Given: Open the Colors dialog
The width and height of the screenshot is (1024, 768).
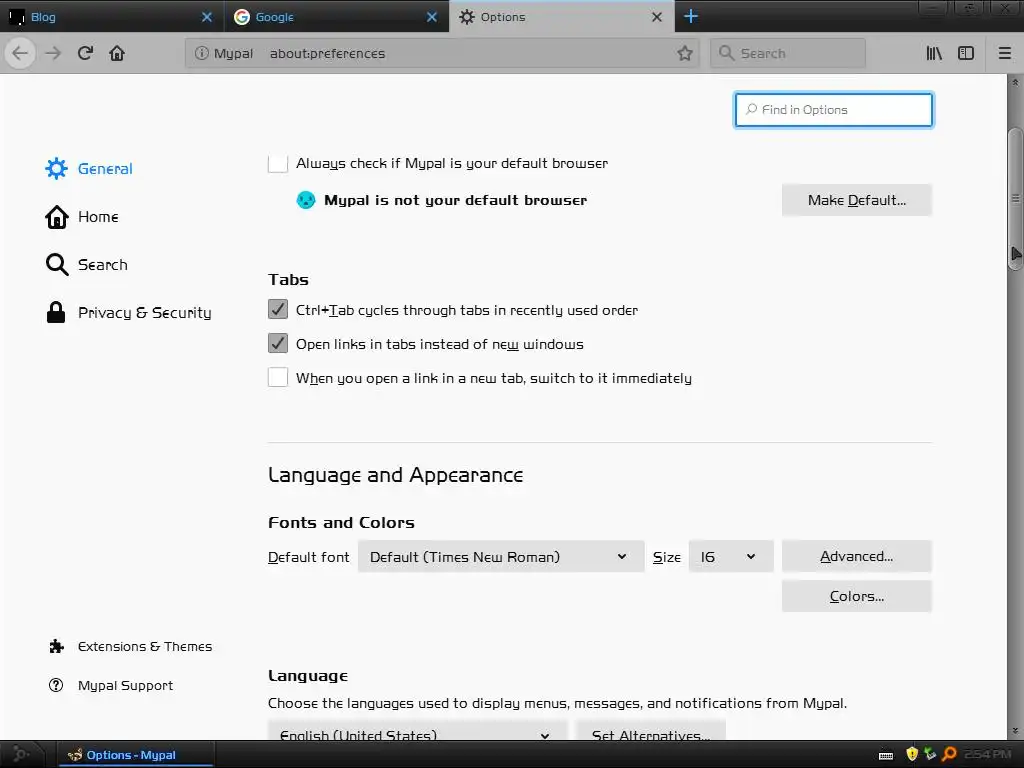Looking at the screenshot, I should [x=857, y=596].
